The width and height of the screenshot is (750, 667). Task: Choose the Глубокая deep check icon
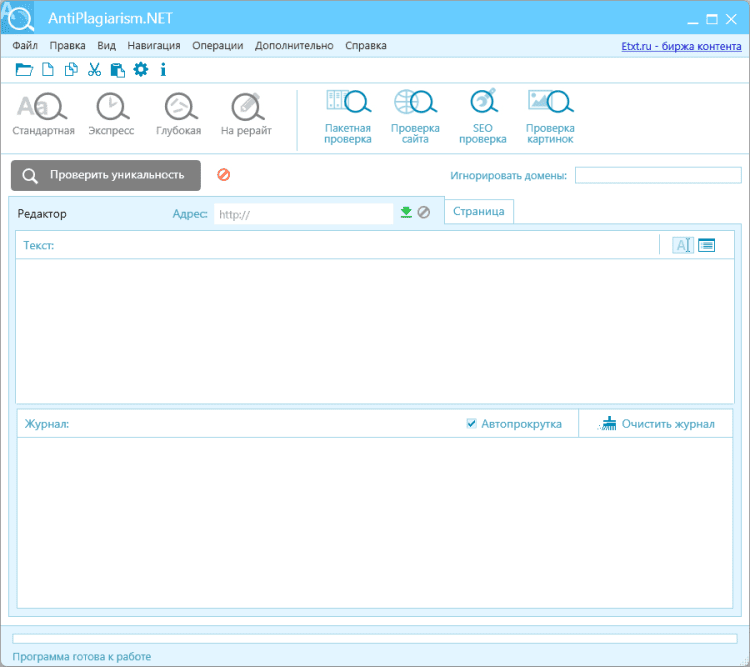[178, 108]
